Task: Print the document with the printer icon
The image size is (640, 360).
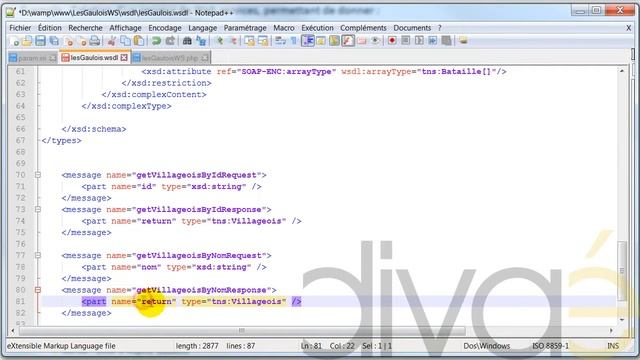Action: point(95,40)
